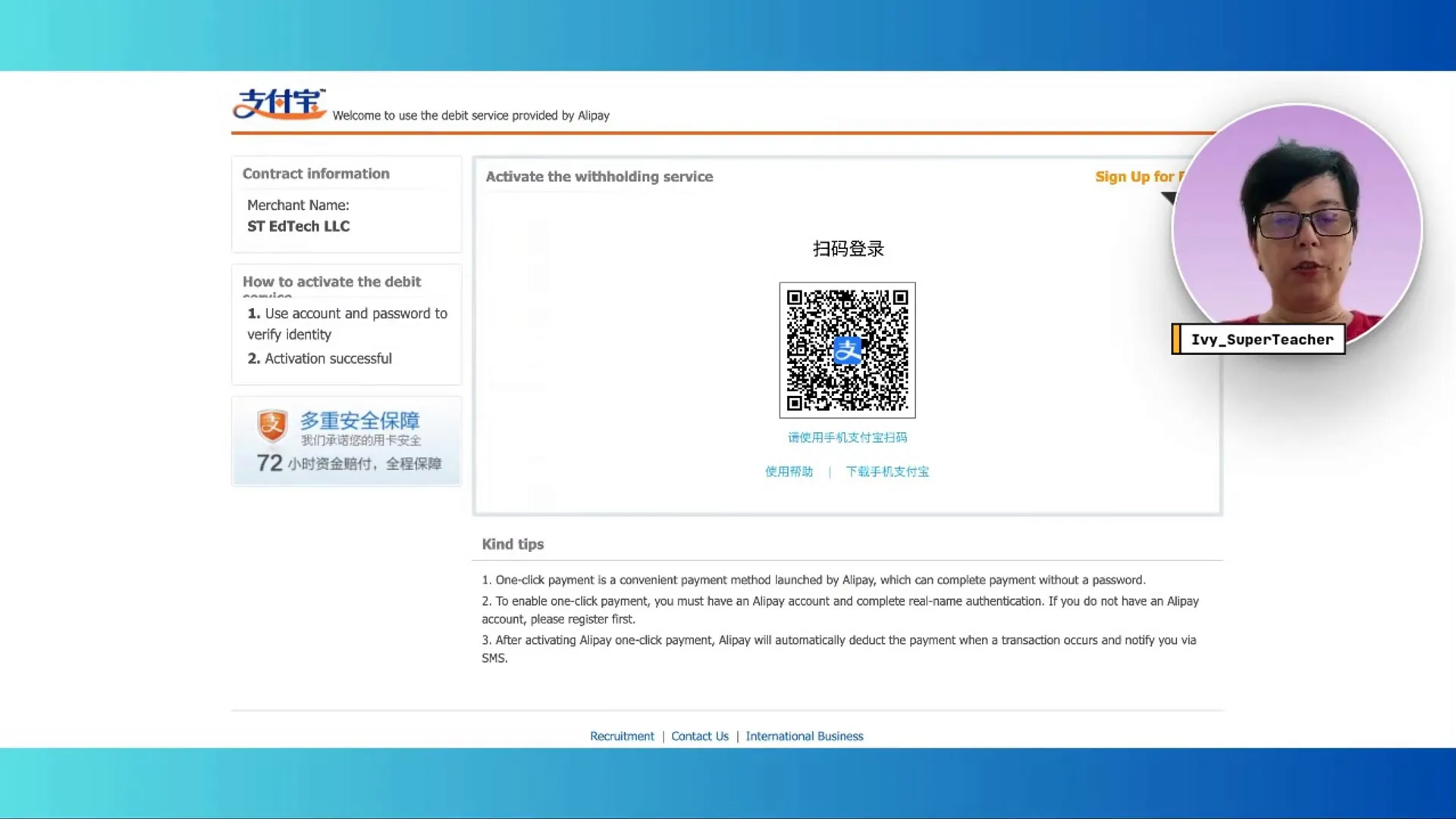1456x819 pixels.
Task: Open the International Business footer link
Action: click(805, 736)
